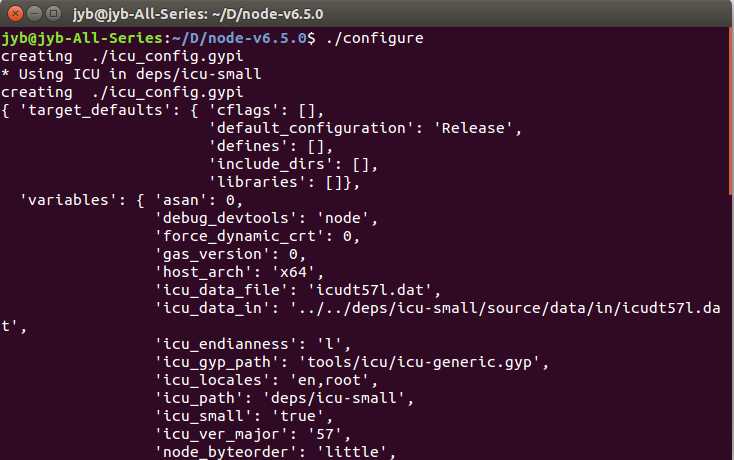Click the 'icu_data_file': 'icudt57l.dat' line
The image size is (734, 460).
pyautogui.click(x=298, y=290)
